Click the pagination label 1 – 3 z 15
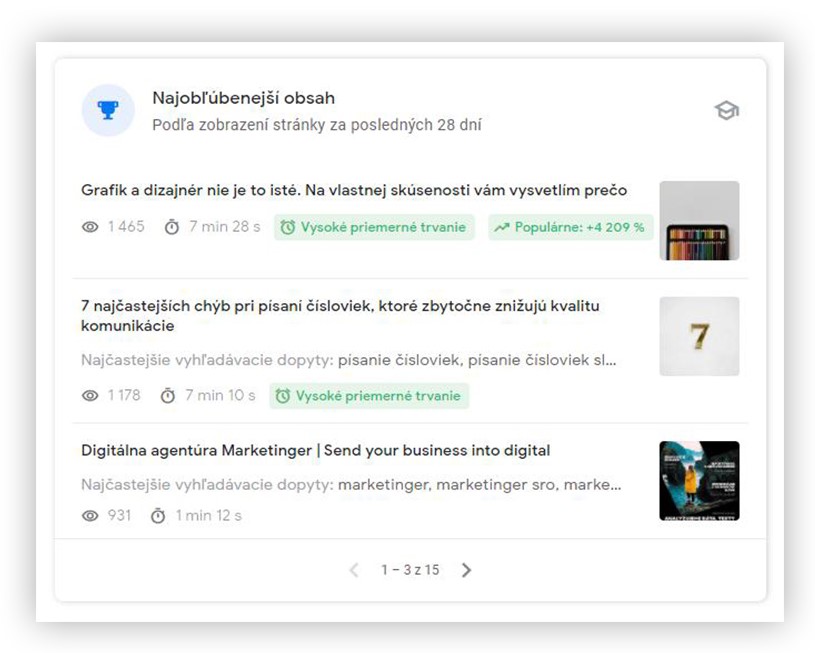 410,570
